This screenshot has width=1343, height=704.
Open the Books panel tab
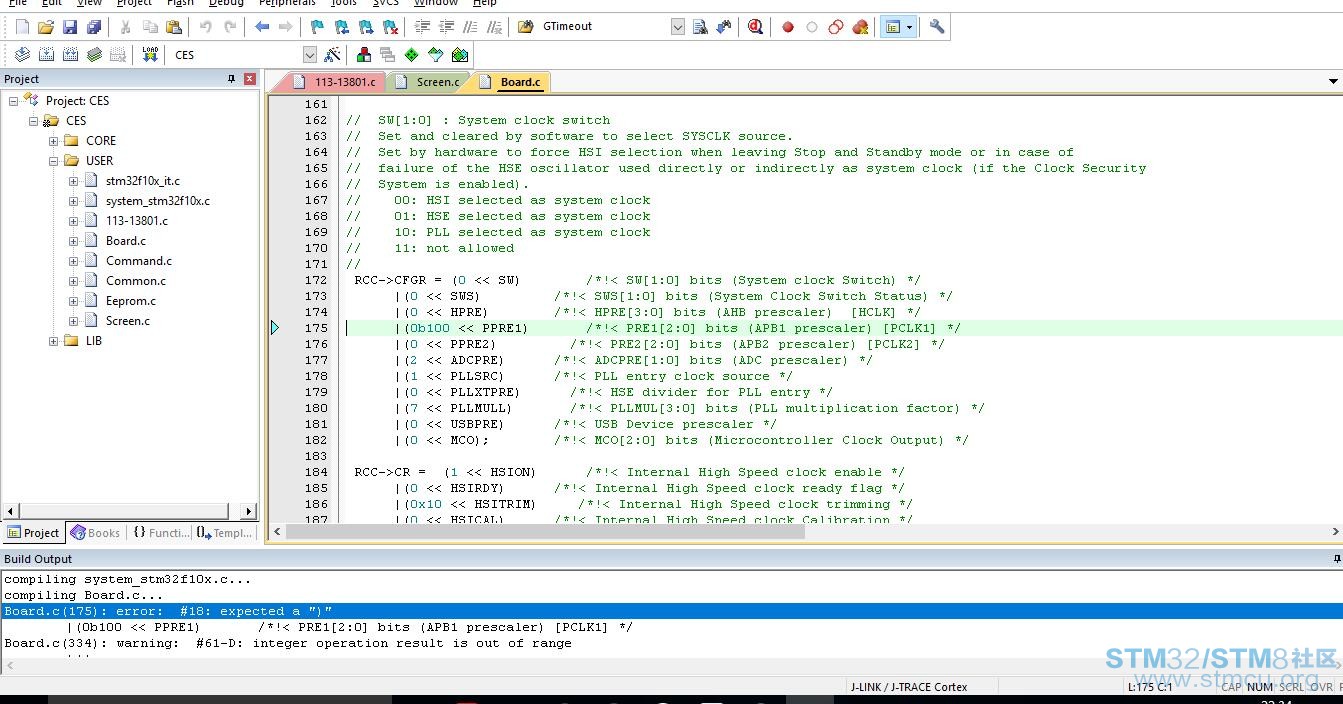tap(95, 533)
